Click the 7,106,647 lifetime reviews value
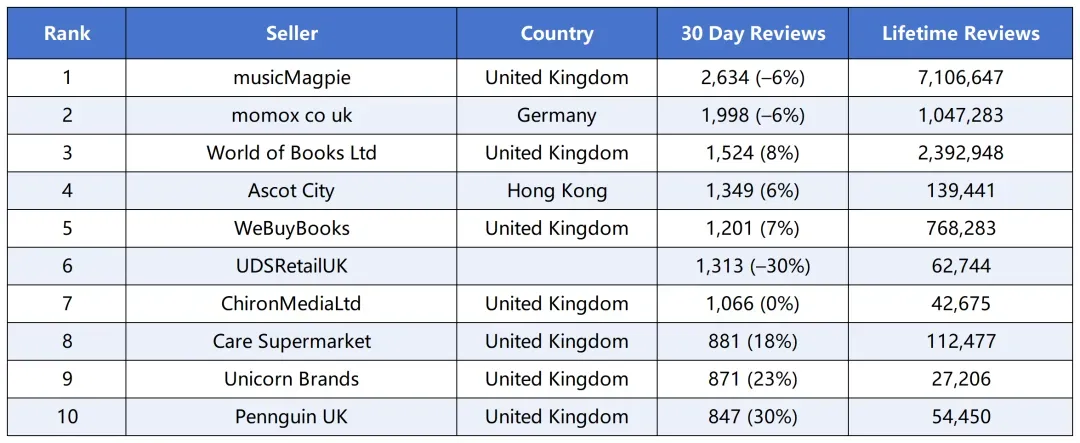 [x=961, y=78]
